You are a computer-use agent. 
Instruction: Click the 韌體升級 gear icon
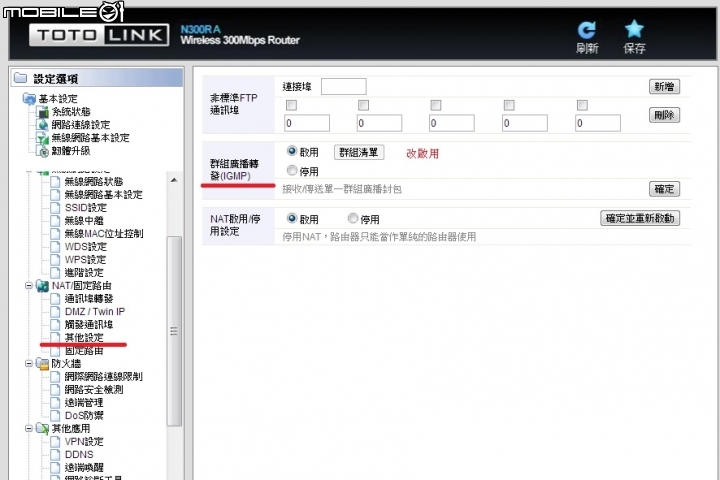(x=43, y=151)
